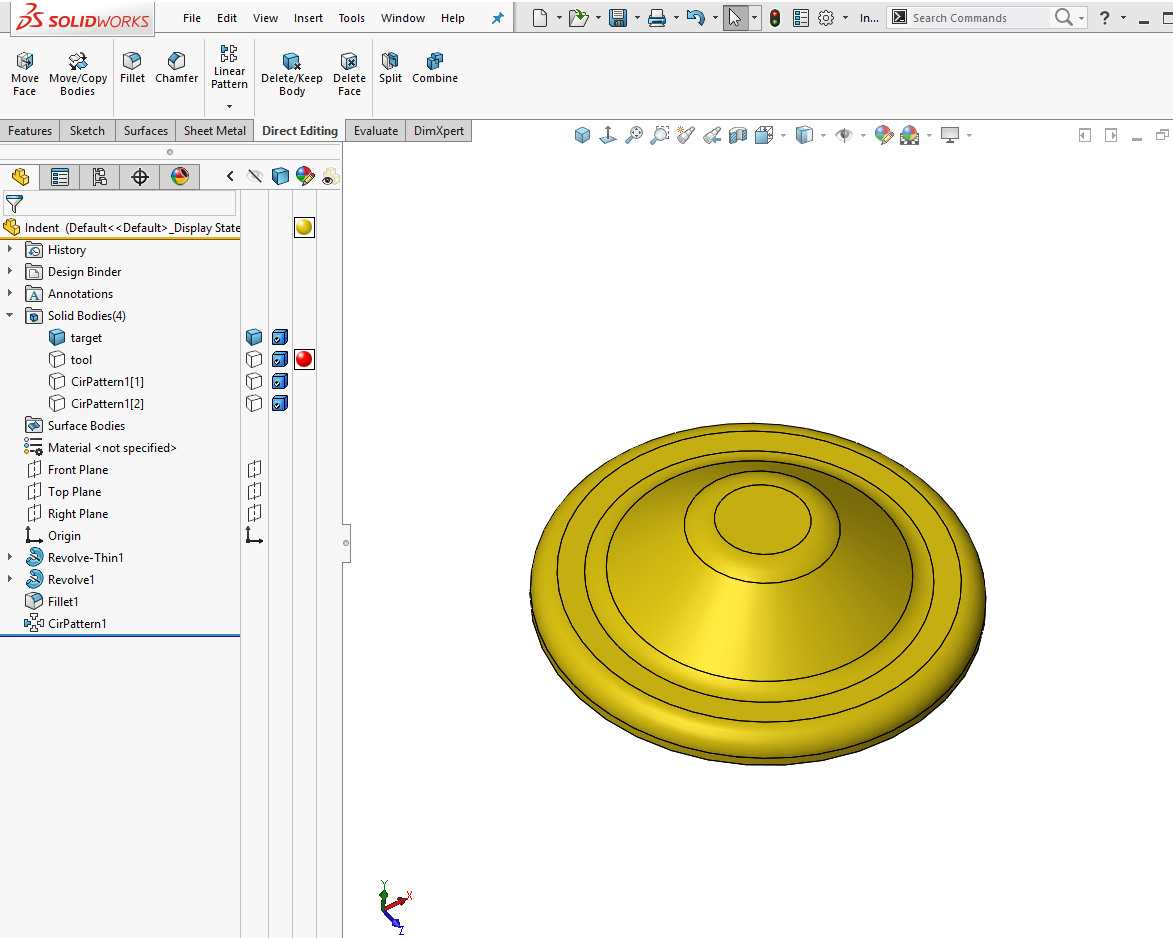1173x938 pixels.
Task: Collapse the Solid Bodies(4) folder
Action: [10, 315]
